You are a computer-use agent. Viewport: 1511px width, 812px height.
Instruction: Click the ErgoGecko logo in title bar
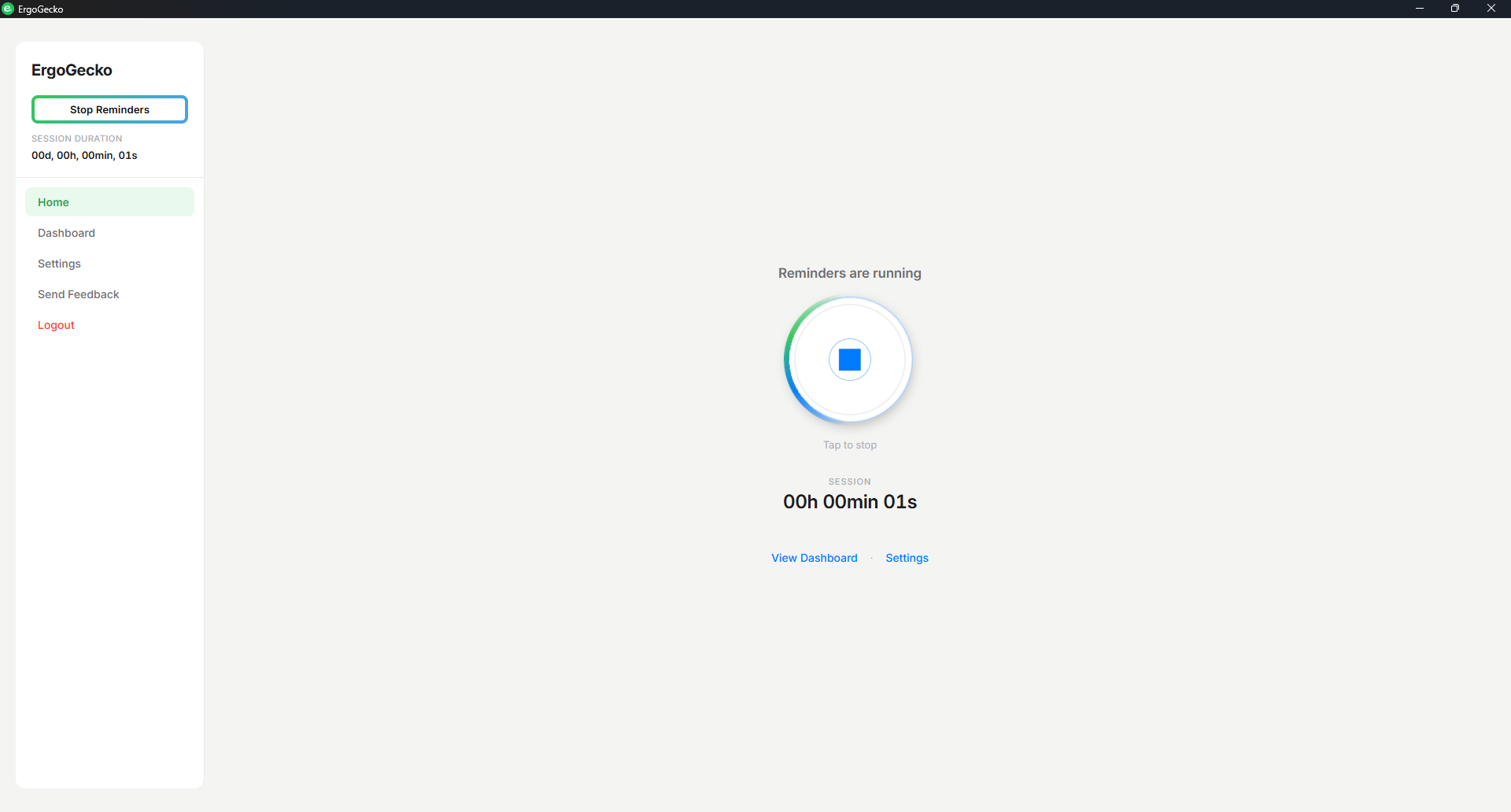(8, 9)
